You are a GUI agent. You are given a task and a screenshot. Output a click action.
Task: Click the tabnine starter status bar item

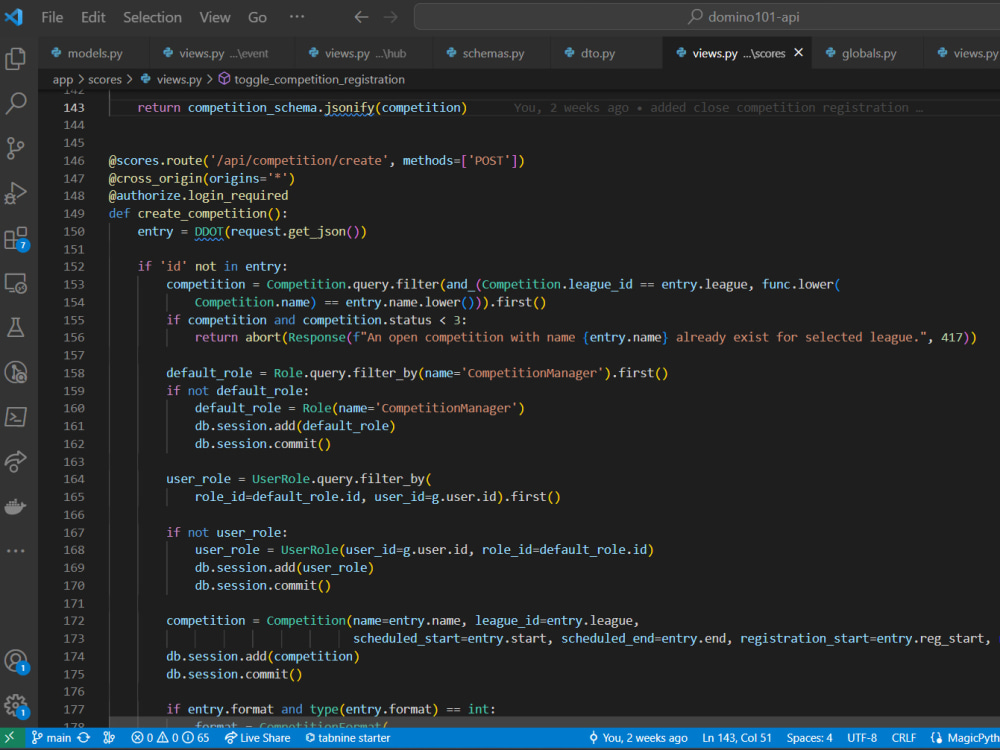coord(346,737)
